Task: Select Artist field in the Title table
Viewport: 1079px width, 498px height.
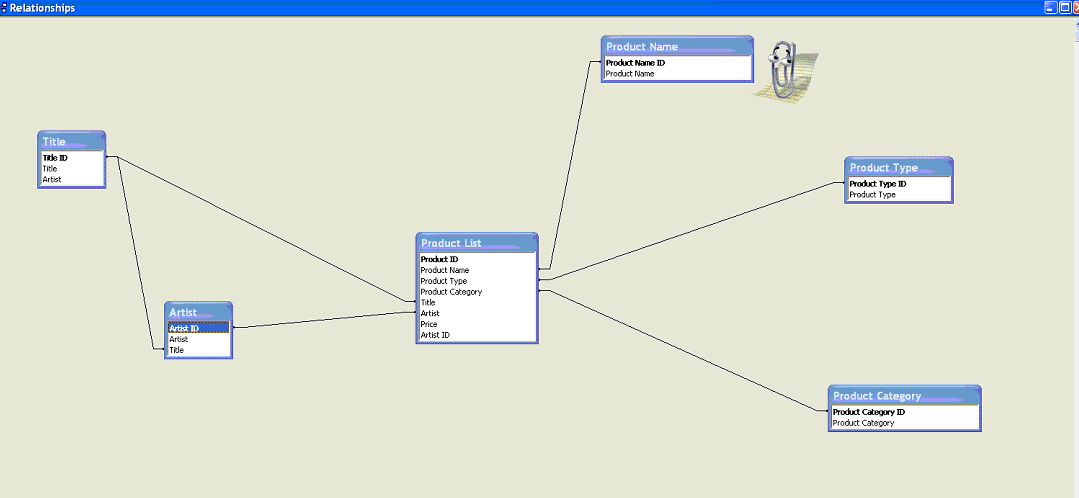Action: click(72, 180)
